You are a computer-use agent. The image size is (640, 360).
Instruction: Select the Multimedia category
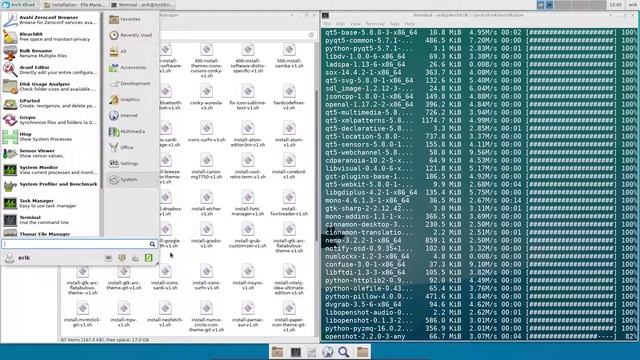(x=131, y=131)
